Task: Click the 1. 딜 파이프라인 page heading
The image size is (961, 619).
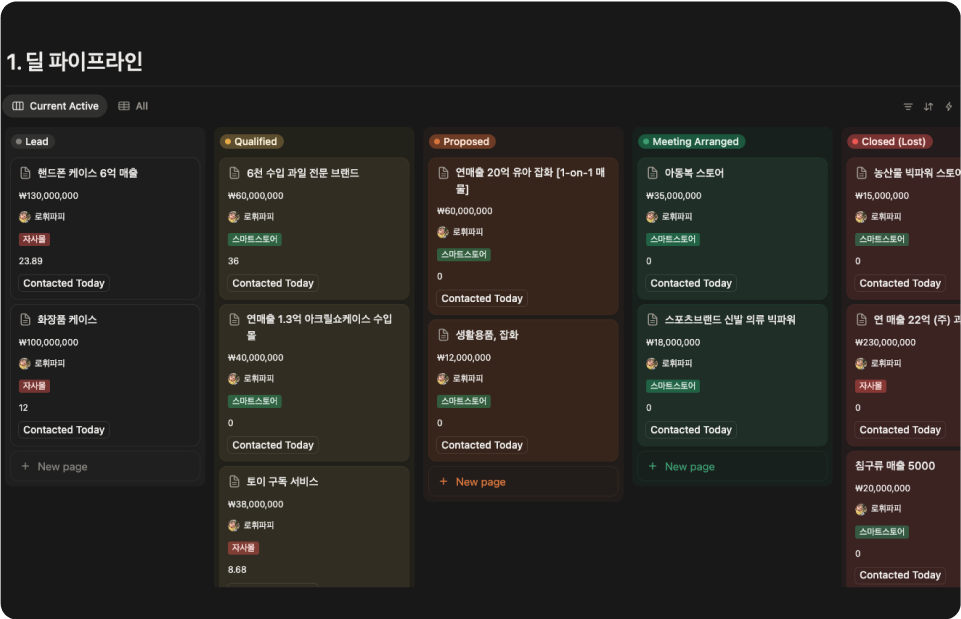Action: tap(75, 61)
